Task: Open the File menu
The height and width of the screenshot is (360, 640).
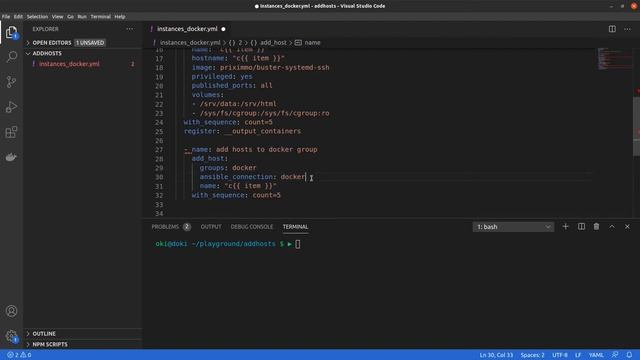Action: pos(6,17)
